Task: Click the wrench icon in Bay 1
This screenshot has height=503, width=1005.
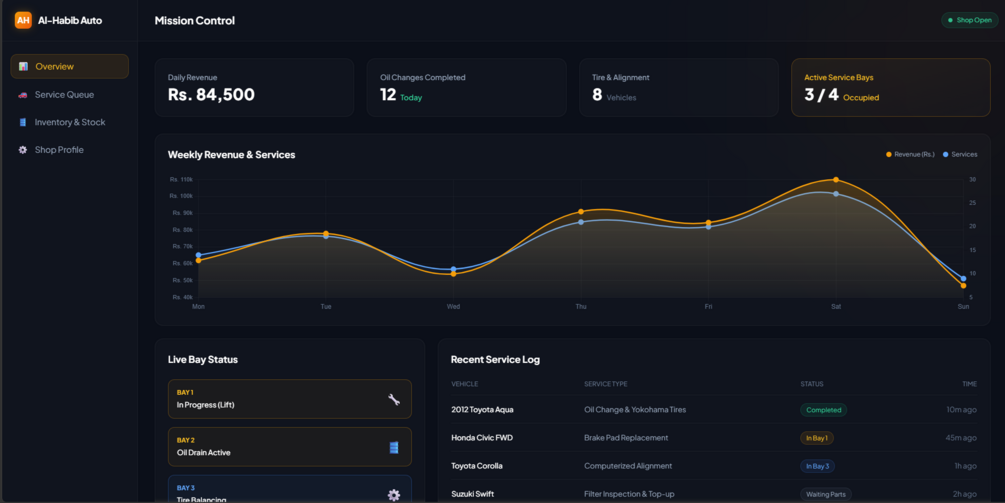Action: point(394,399)
